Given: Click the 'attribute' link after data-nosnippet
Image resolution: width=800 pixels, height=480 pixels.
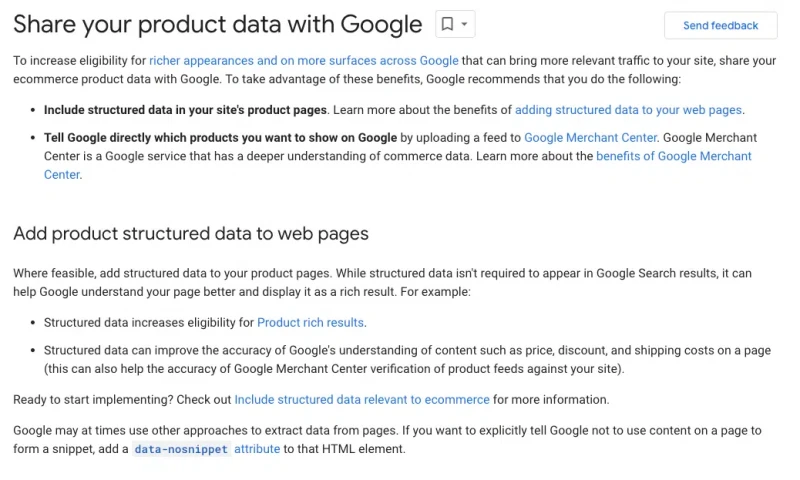Looking at the screenshot, I should pos(257,449).
